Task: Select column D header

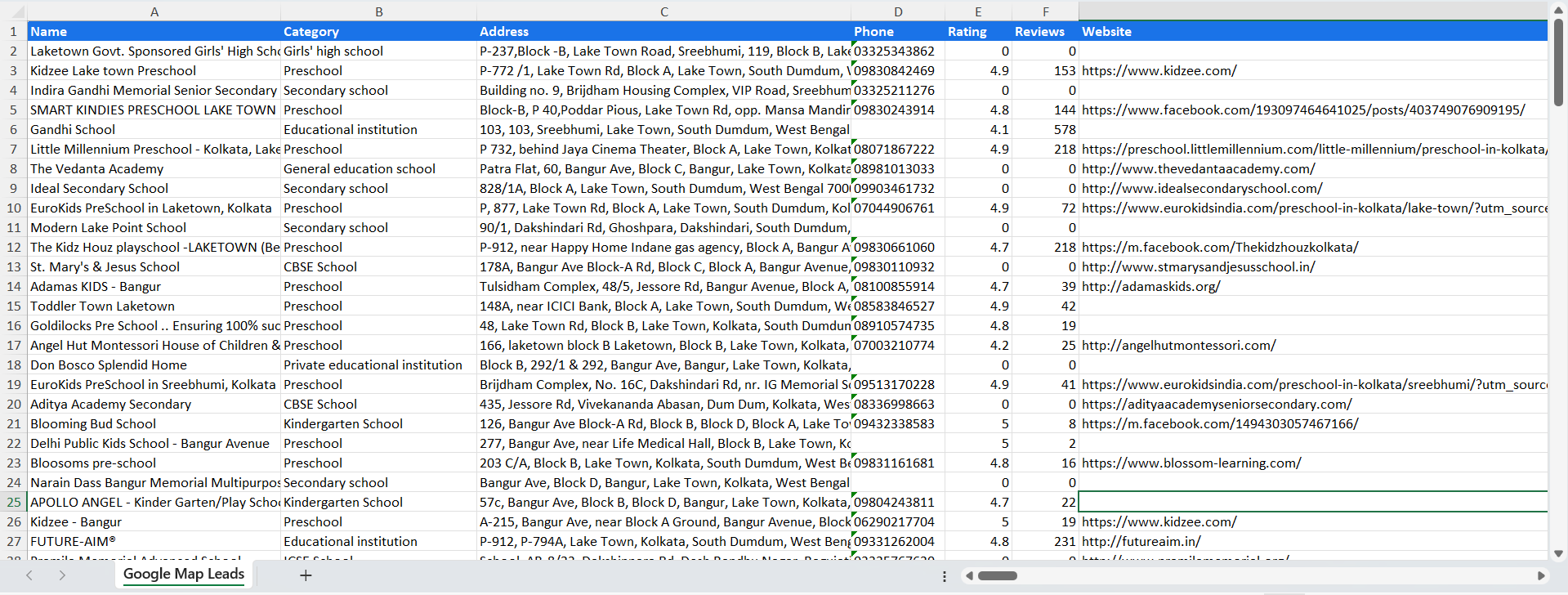Action: [x=898, y=11]
